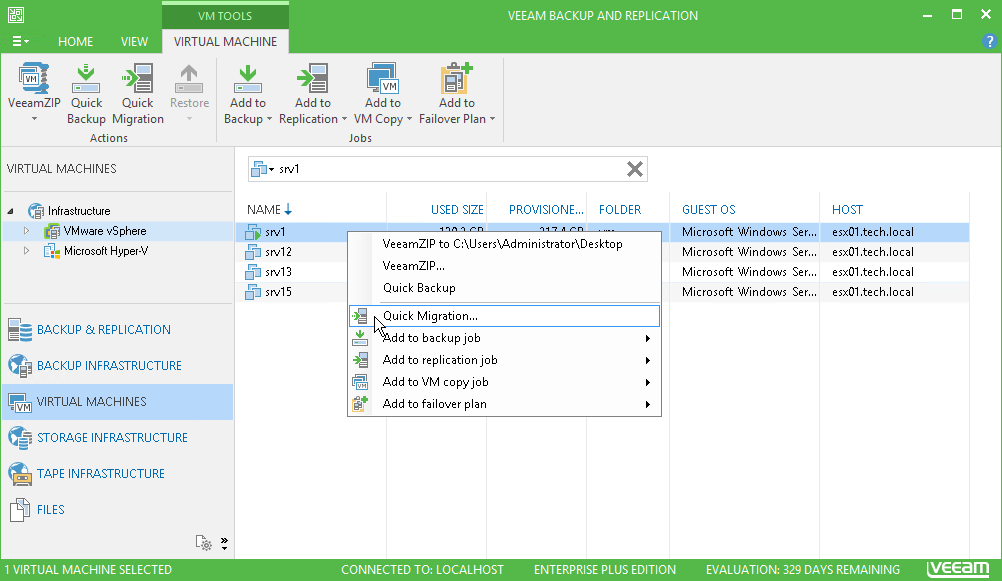Choose VeeamZIP... from the context menu
Viewport: 1002px width, 581px height.
[x=504, y=266]
